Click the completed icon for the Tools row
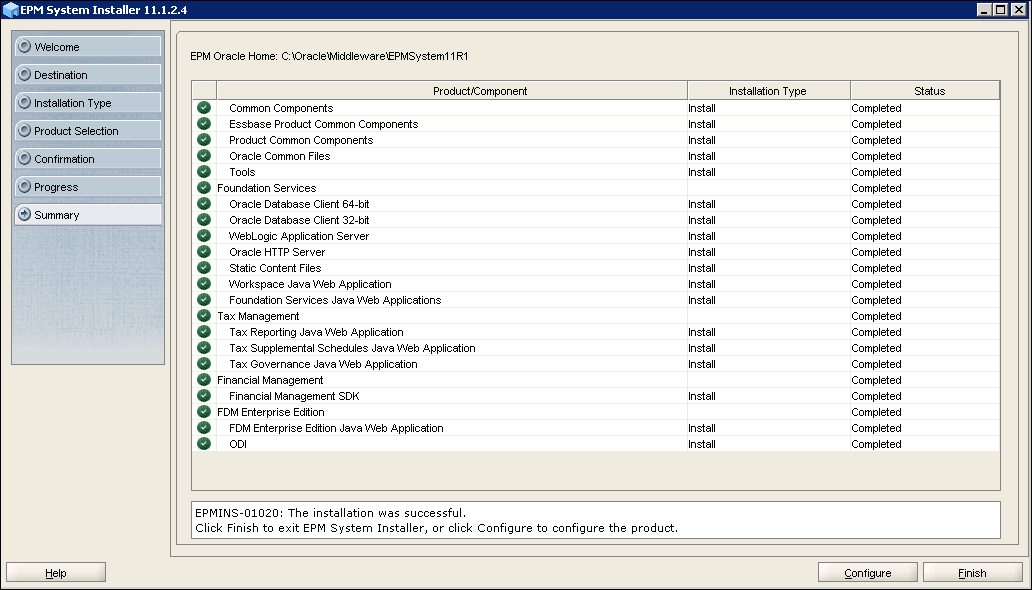The image size is (1032, 590). 204,172
